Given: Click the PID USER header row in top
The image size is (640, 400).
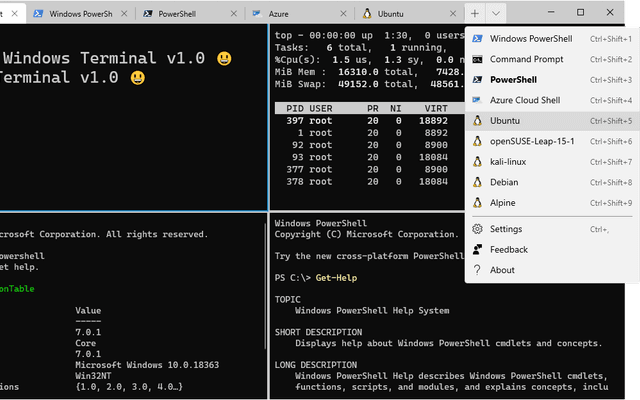Looking at the screenshot, I should point(369,109).
